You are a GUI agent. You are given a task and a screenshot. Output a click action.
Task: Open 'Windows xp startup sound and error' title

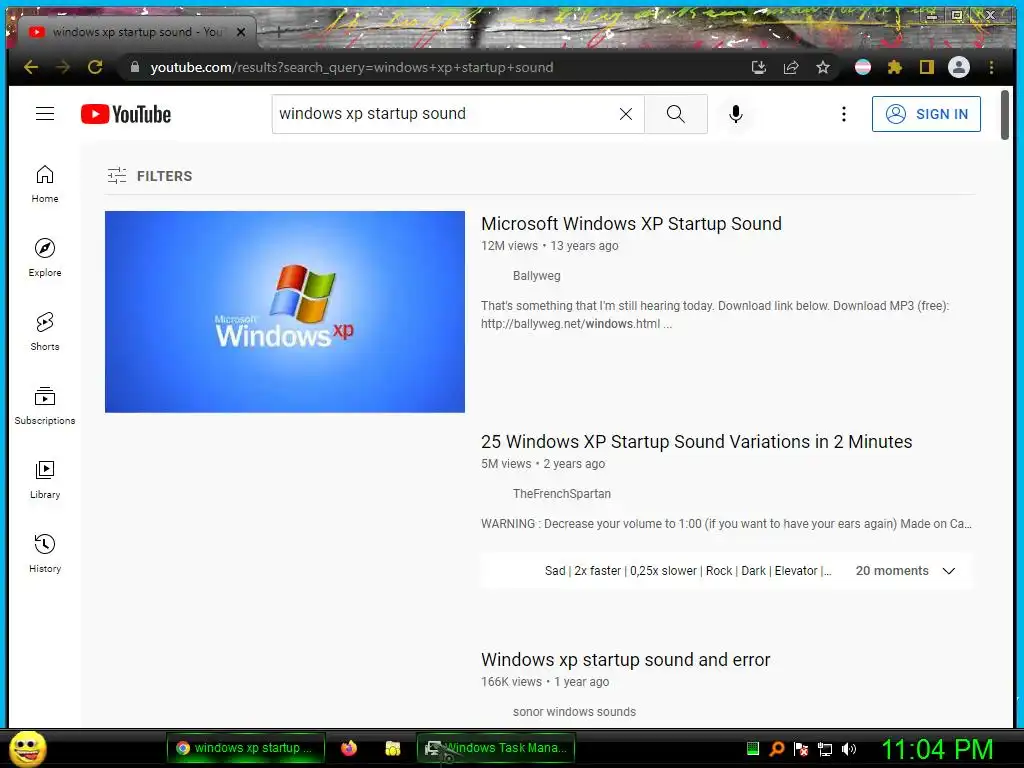626,660
